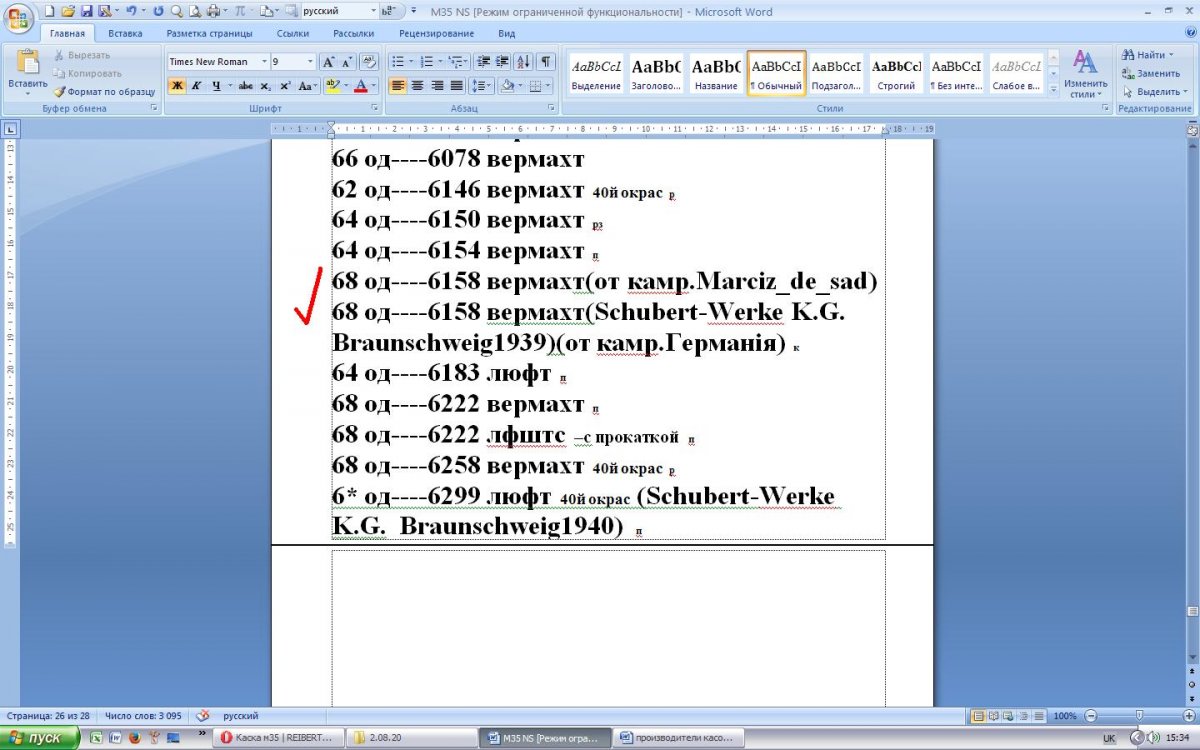Apply strikethrough formatting
Image resolution: width=1200 pixels, height=750 pixels.
point(246,86)
